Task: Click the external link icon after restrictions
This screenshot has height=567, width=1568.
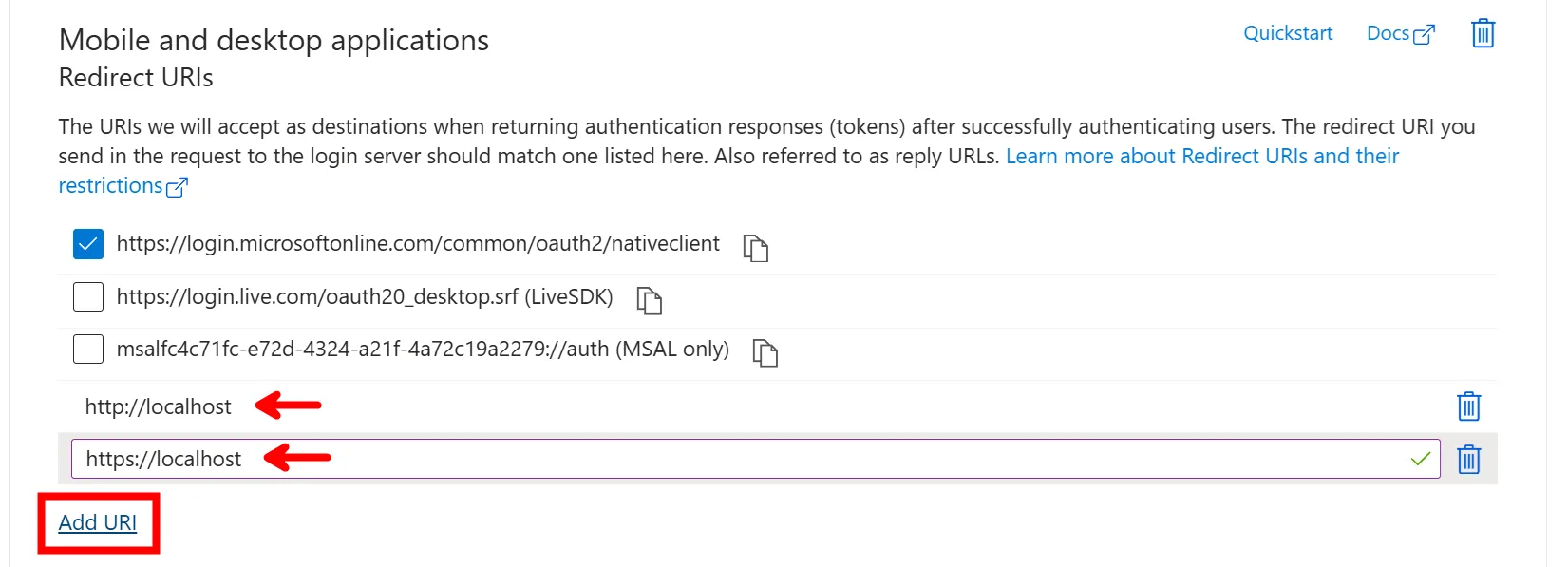Action: point(179,187)
